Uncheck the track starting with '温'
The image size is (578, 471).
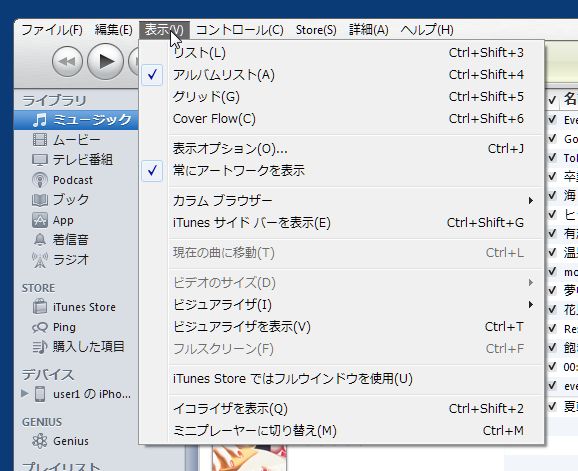(x=552, y=252)
